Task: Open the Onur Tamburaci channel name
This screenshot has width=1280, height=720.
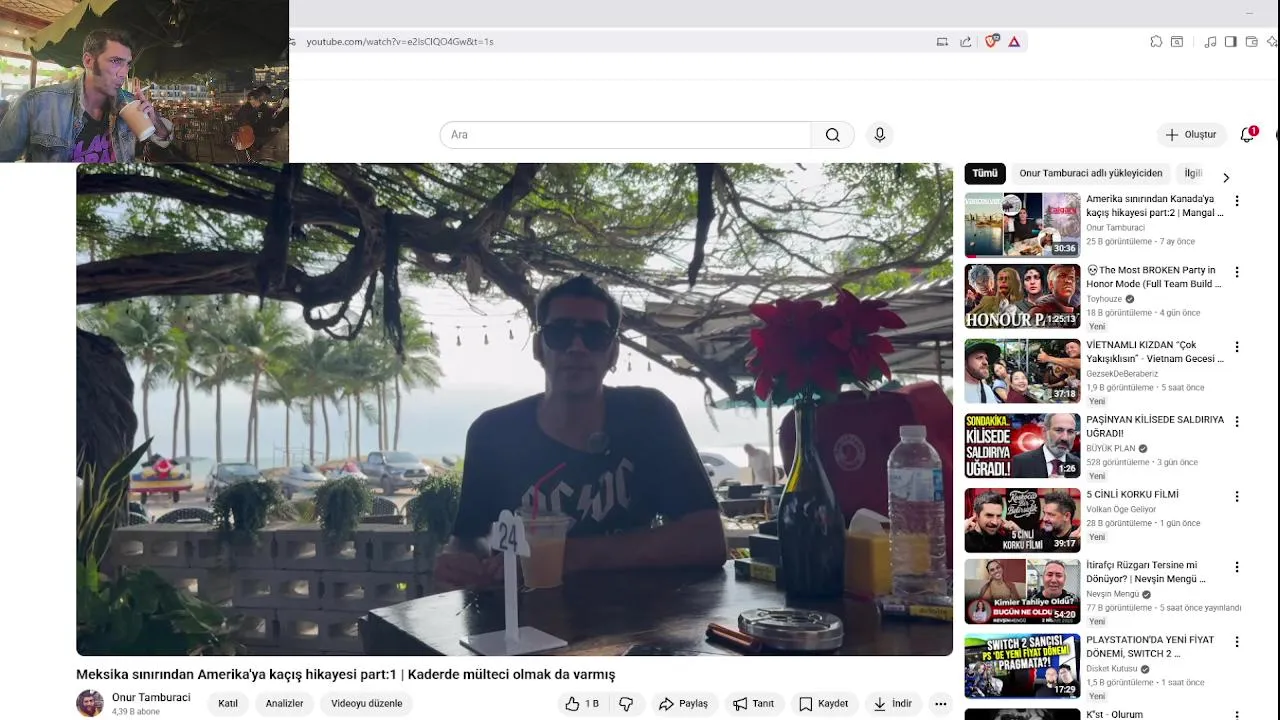Action: tap(151, 698)
